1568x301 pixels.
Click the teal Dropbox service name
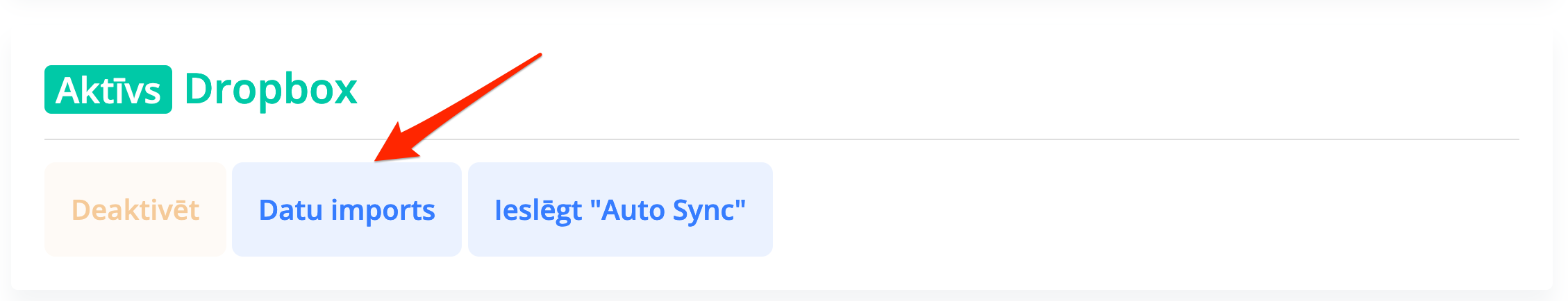pos(271,89)
